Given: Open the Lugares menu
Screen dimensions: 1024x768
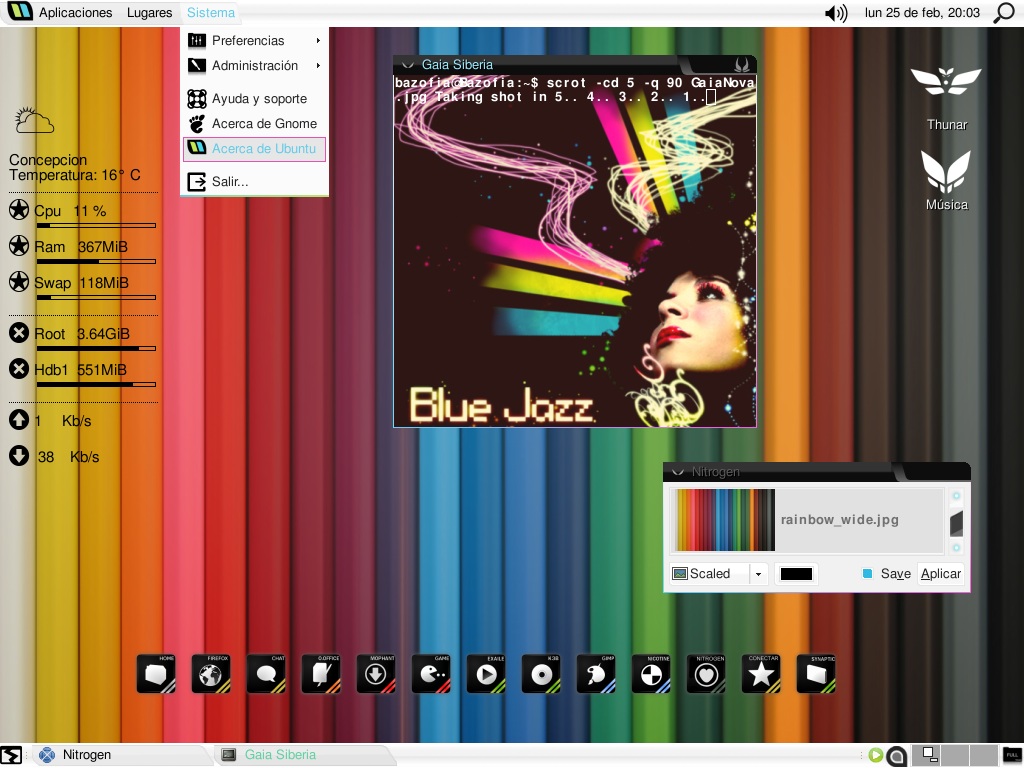Looking at the screenshot, I should tap(150, 12).
